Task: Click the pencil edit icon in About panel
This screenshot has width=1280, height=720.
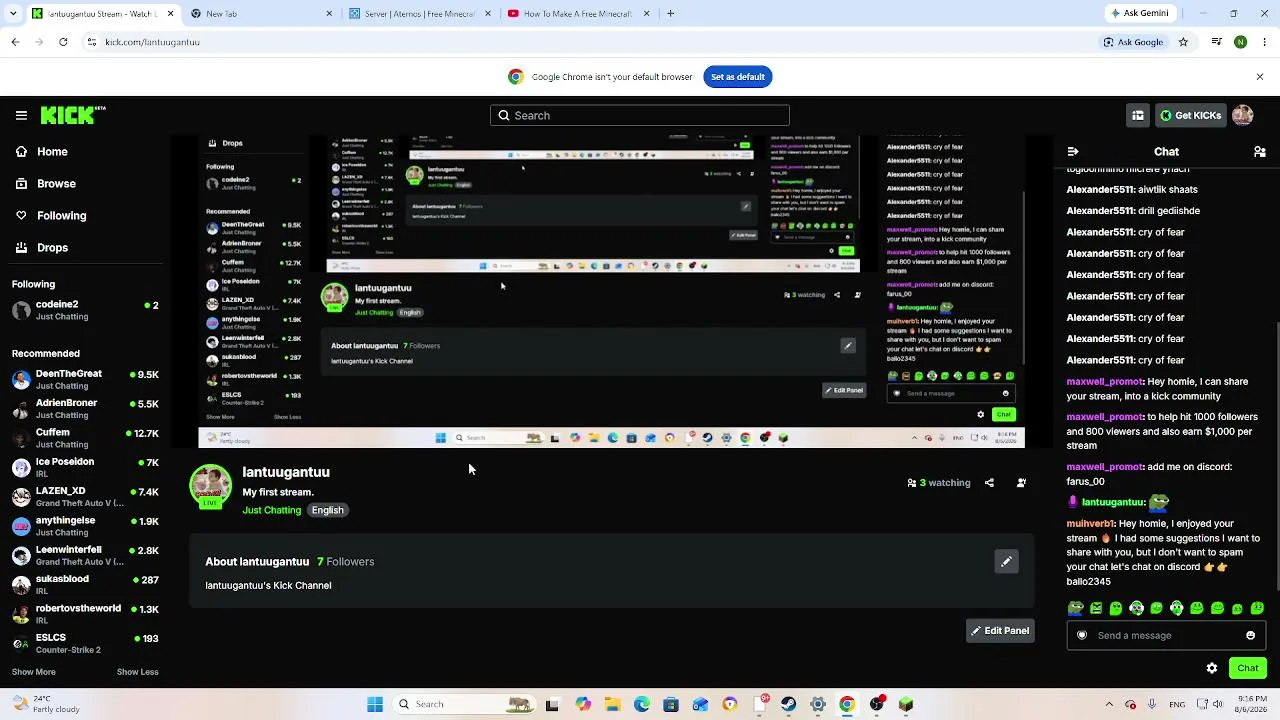Action: point(1007,562)
